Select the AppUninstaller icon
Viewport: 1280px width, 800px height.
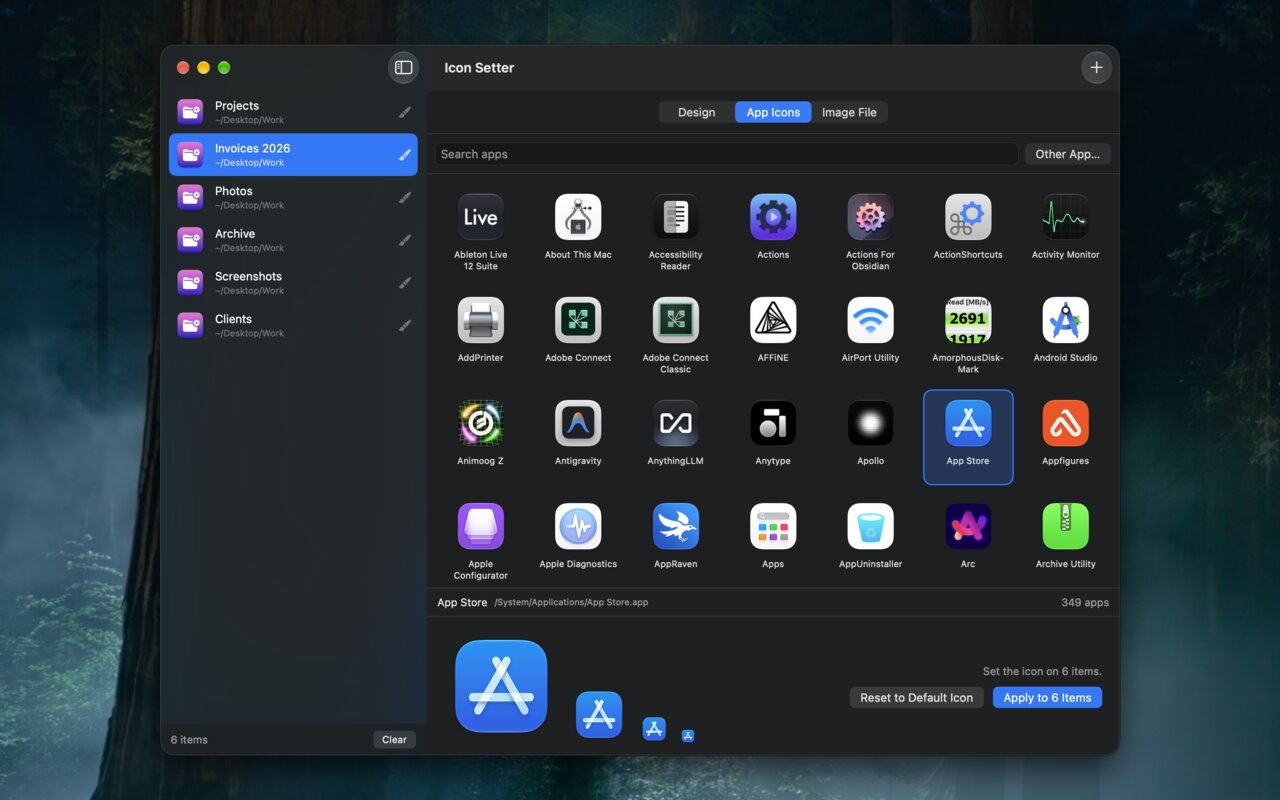click(x=870, y=526)
